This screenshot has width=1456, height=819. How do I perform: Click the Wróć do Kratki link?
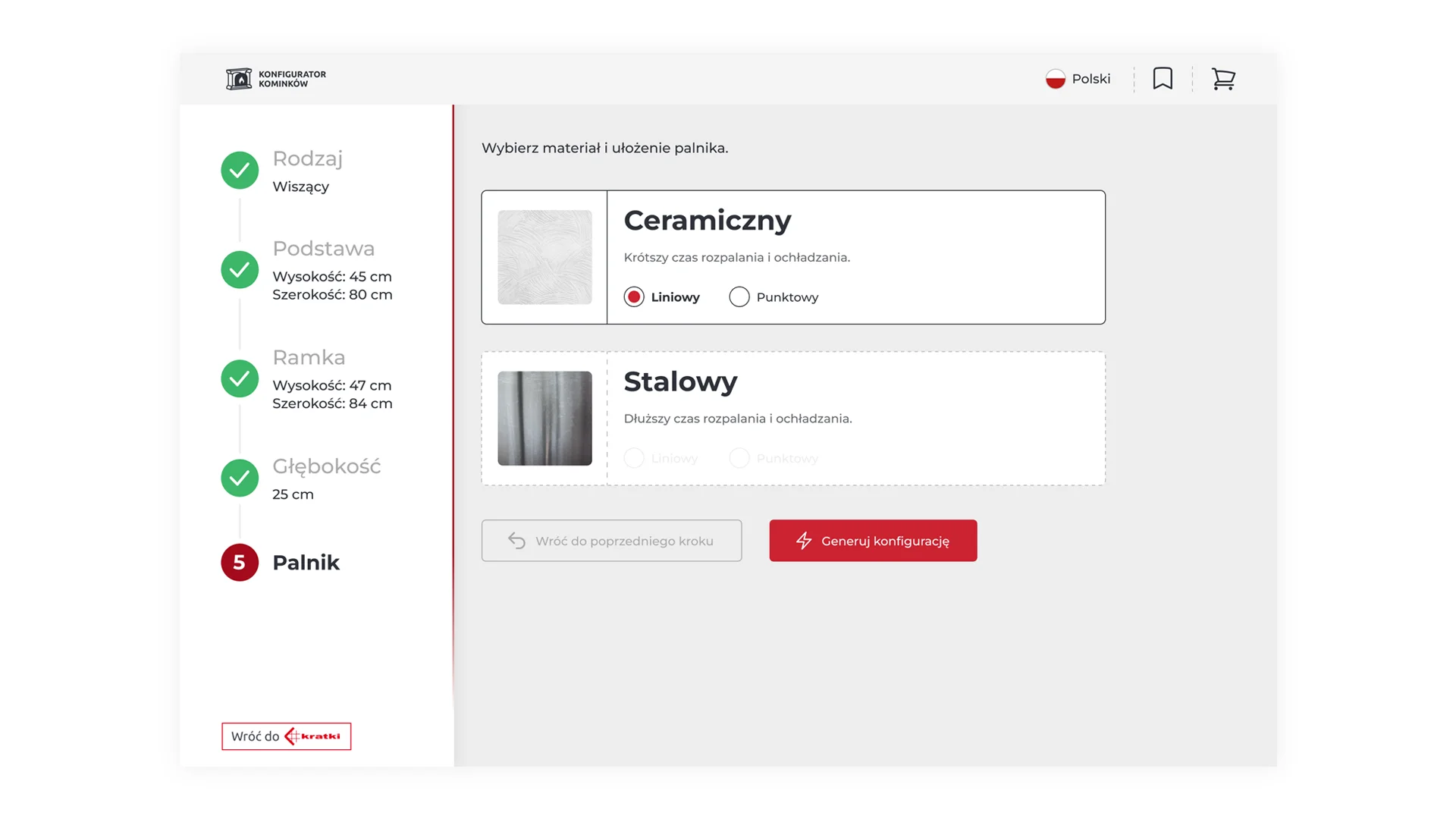tap(286, 736)
